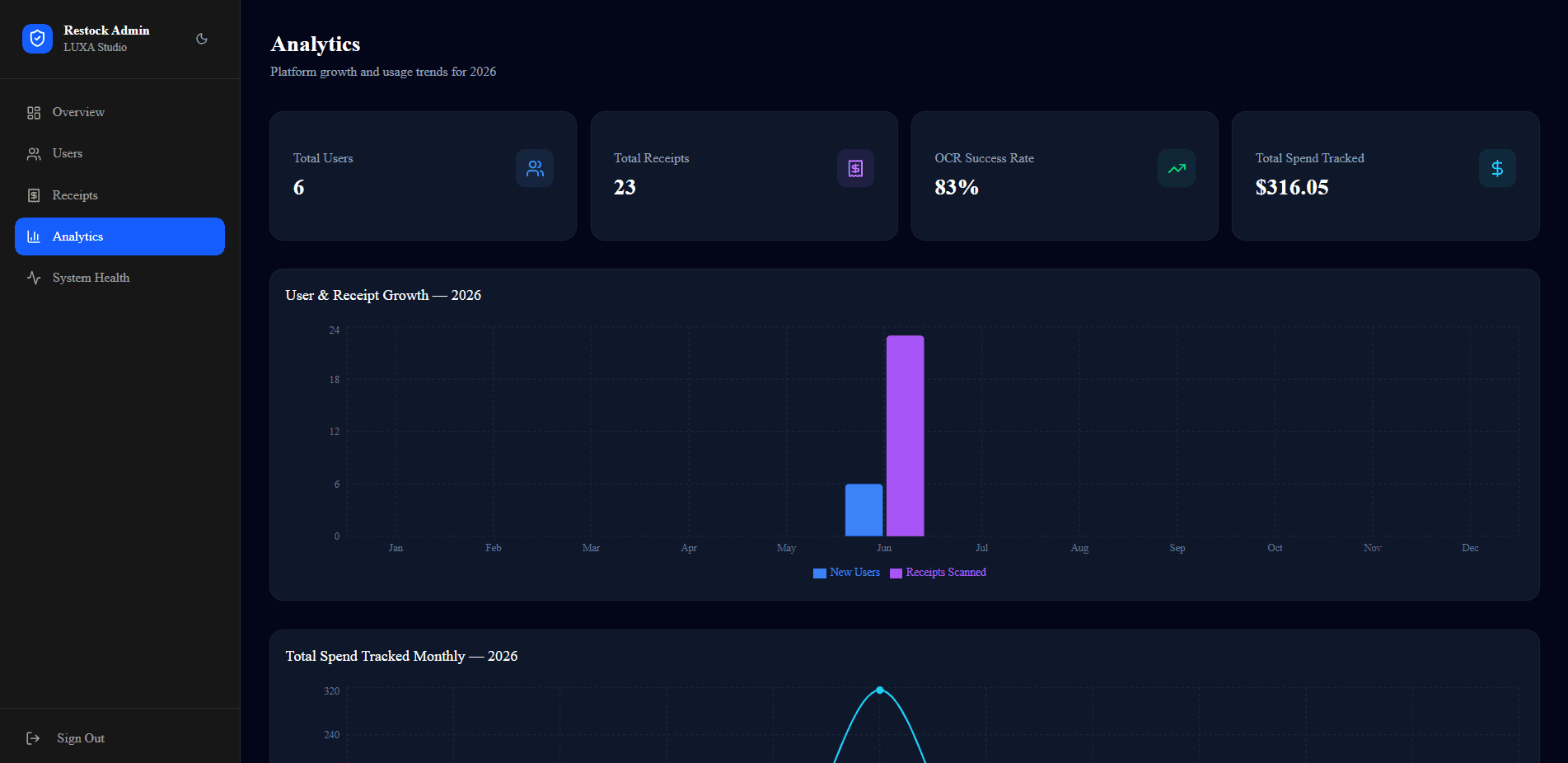Screen dimensions: 1568x763
Task: Click the $316.05 spend value
Action: click(x=1292, y=188)
